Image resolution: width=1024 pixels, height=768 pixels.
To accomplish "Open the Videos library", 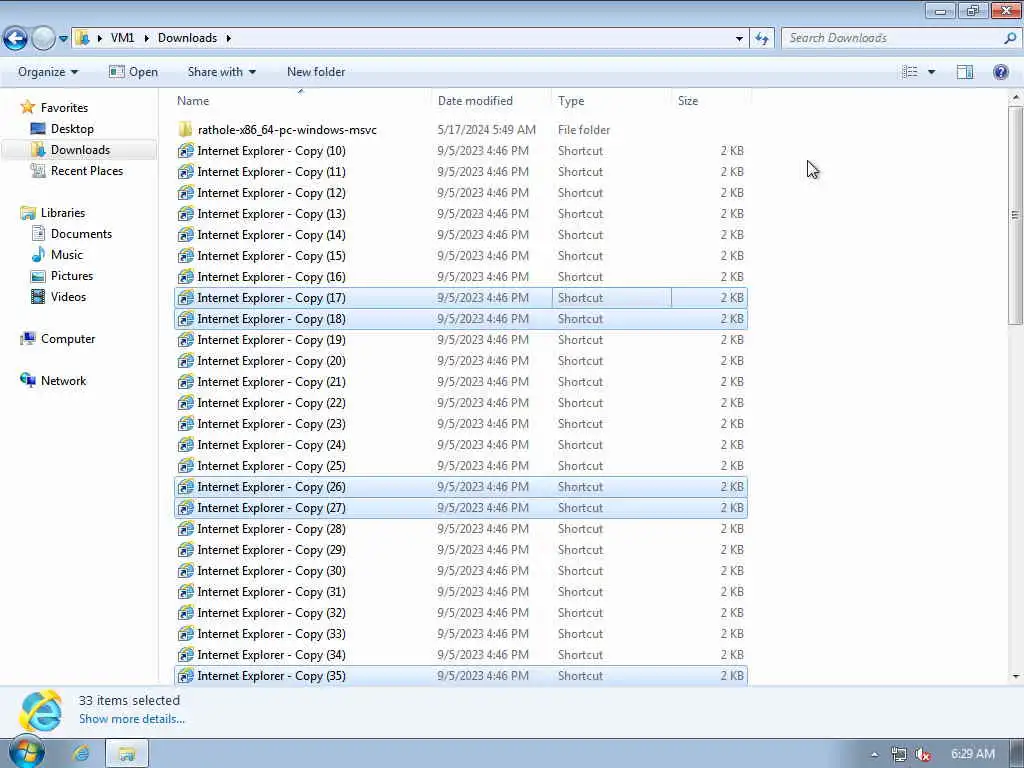I will (x=68, y=296).
